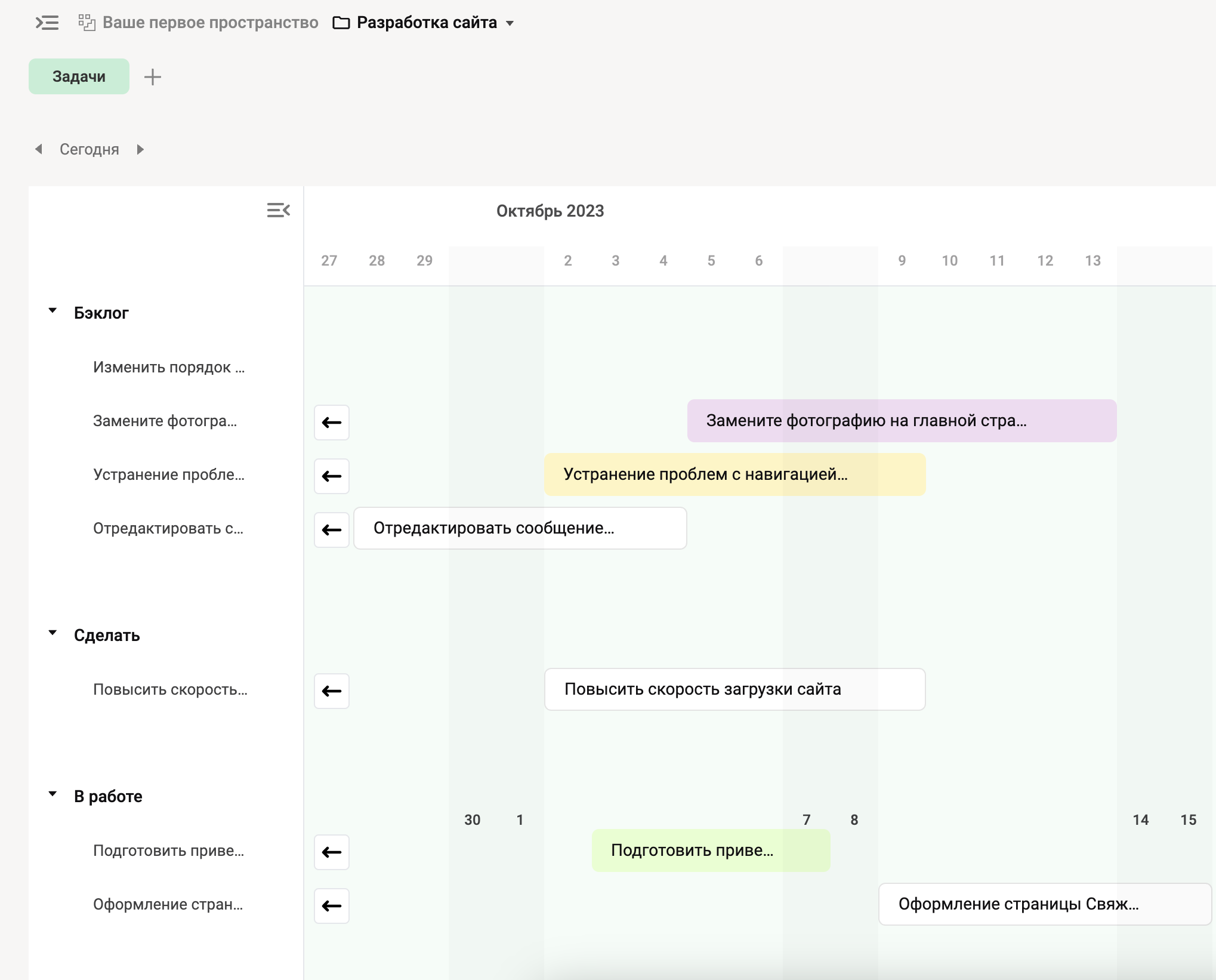Collapse the Сделать group
This screenshot has height=980, width=1216.
(53, 633)
